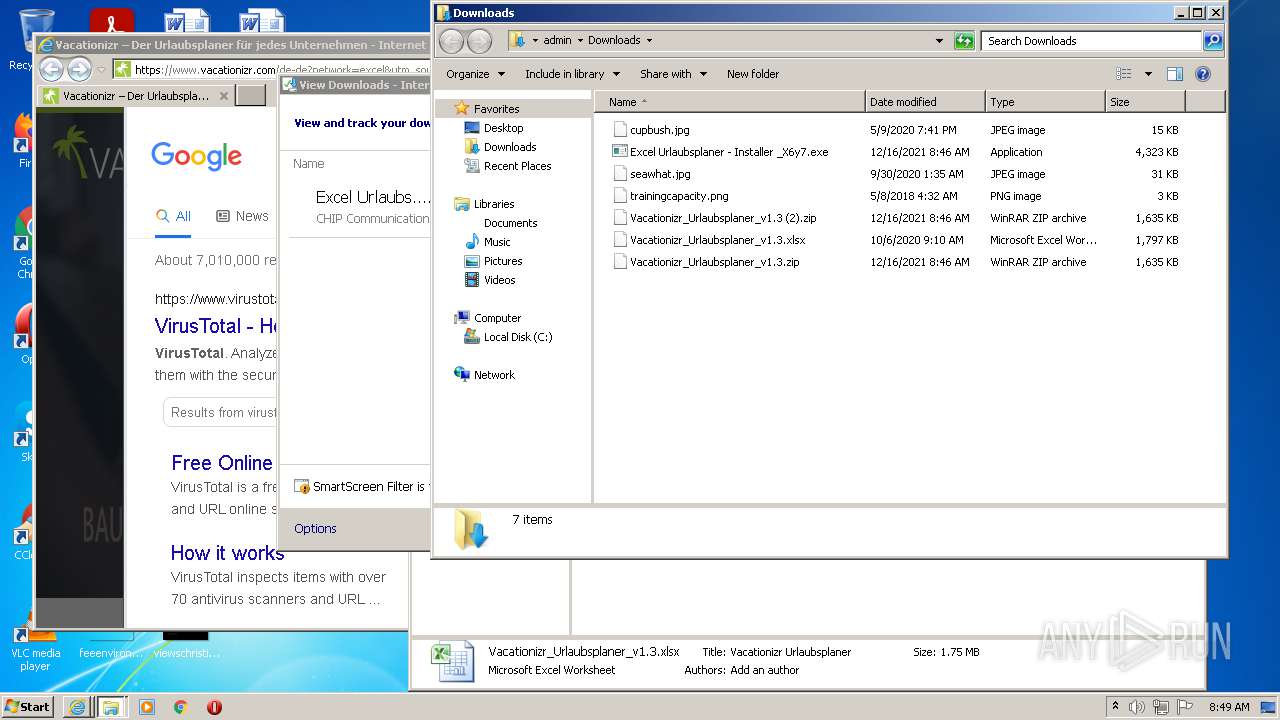Select Local Disk (C:) in navigation pane
1280x720 pixels.
coord(518,337)
